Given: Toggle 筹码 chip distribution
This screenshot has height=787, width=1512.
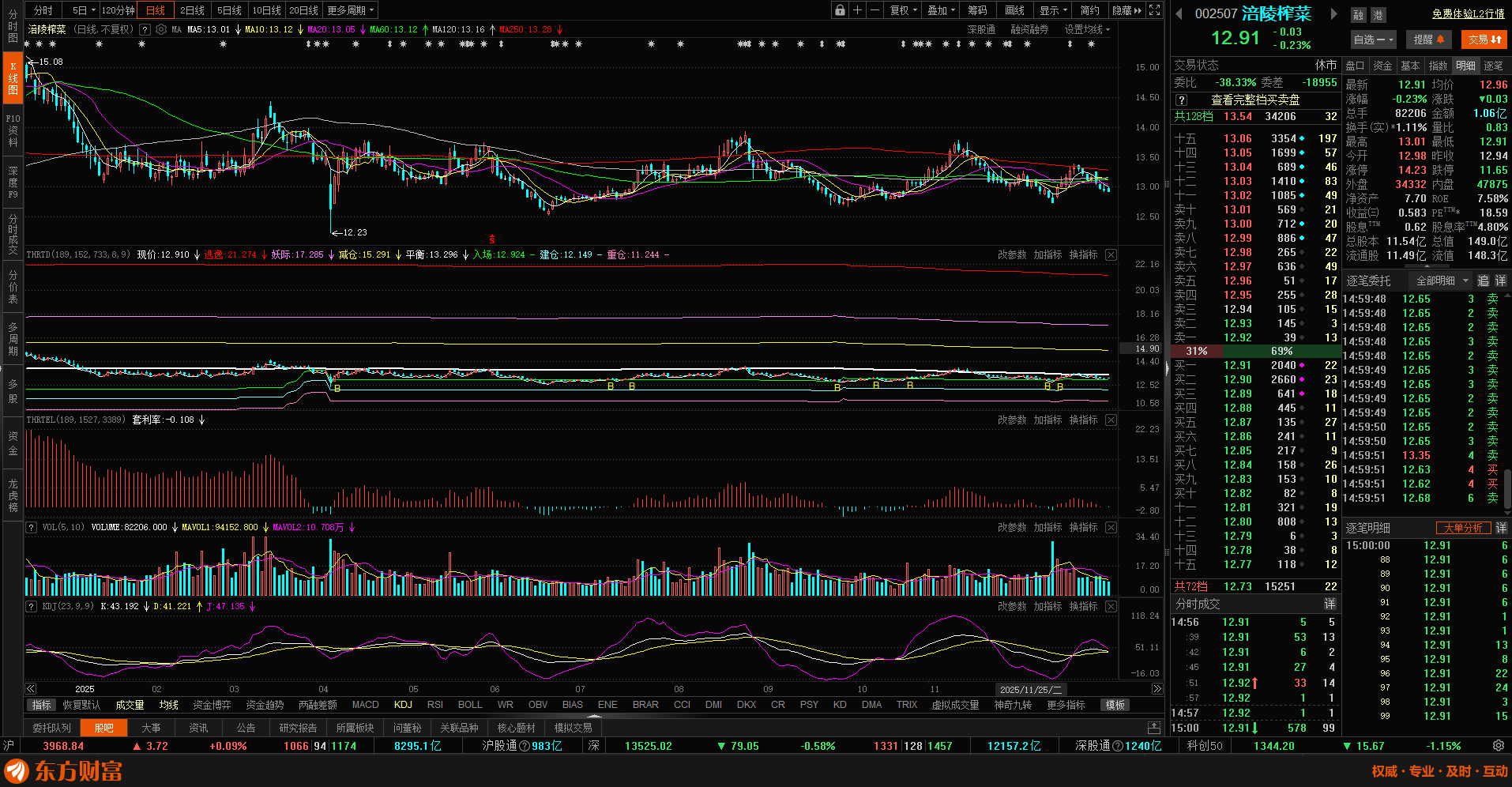Looking at the screenshot, I should coord(978,10).
